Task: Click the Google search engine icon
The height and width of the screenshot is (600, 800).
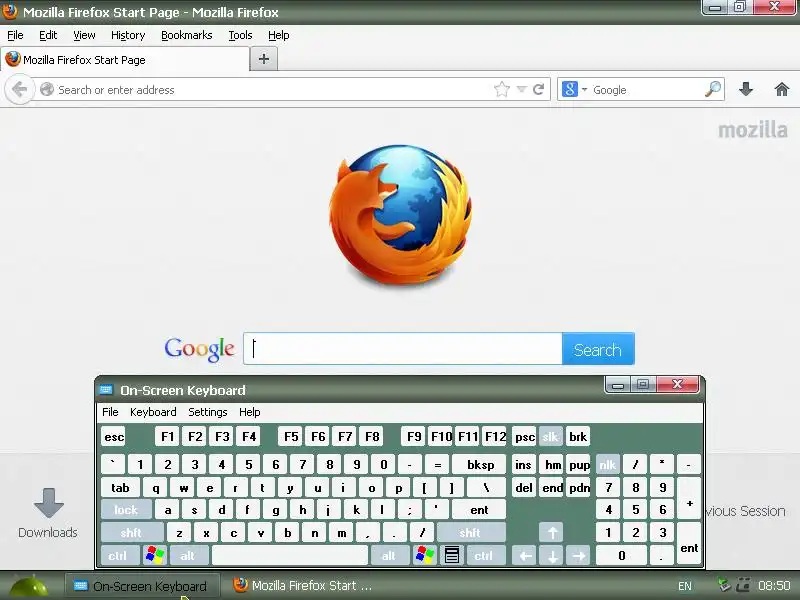Action: [569, 89]
